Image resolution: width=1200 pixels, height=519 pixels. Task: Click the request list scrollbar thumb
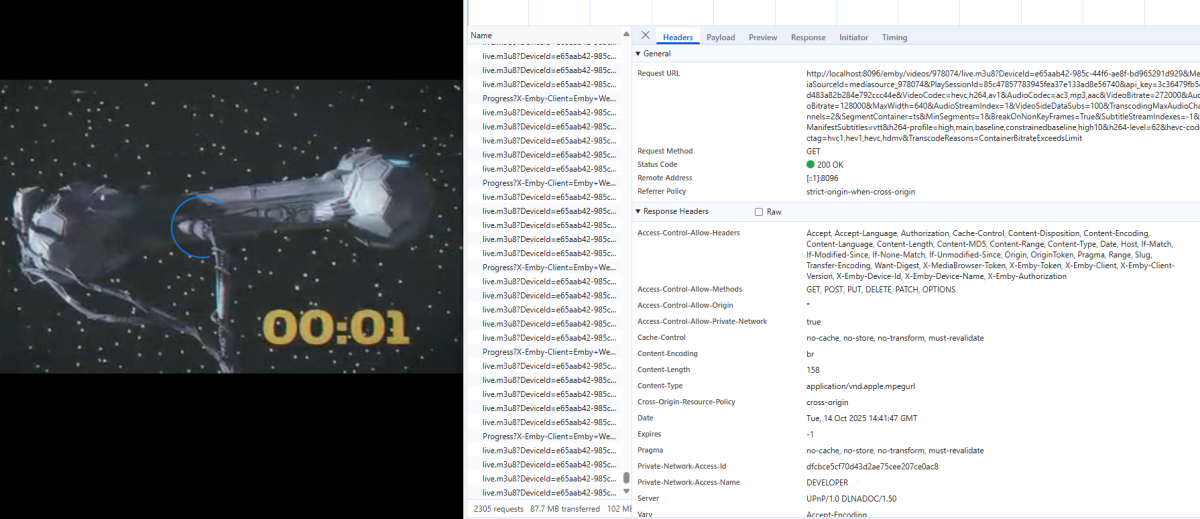[627, 479]
